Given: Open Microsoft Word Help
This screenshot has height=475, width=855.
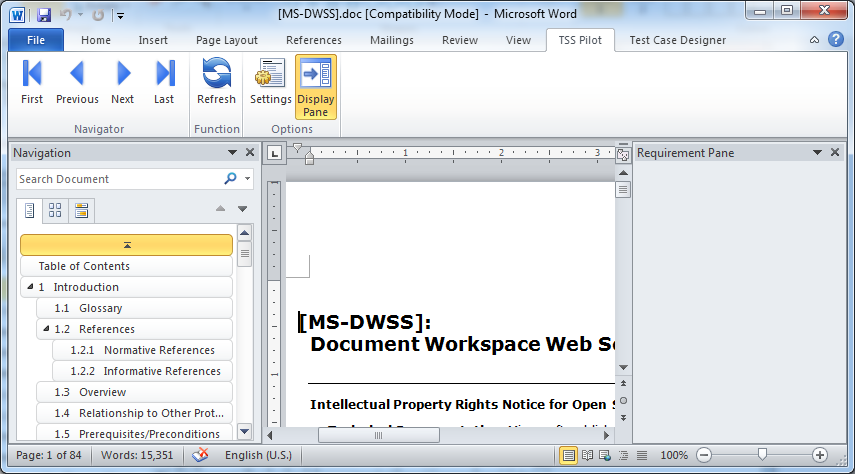Looking at the screenshot, I should pyautogui.click(x=836, y=39).
